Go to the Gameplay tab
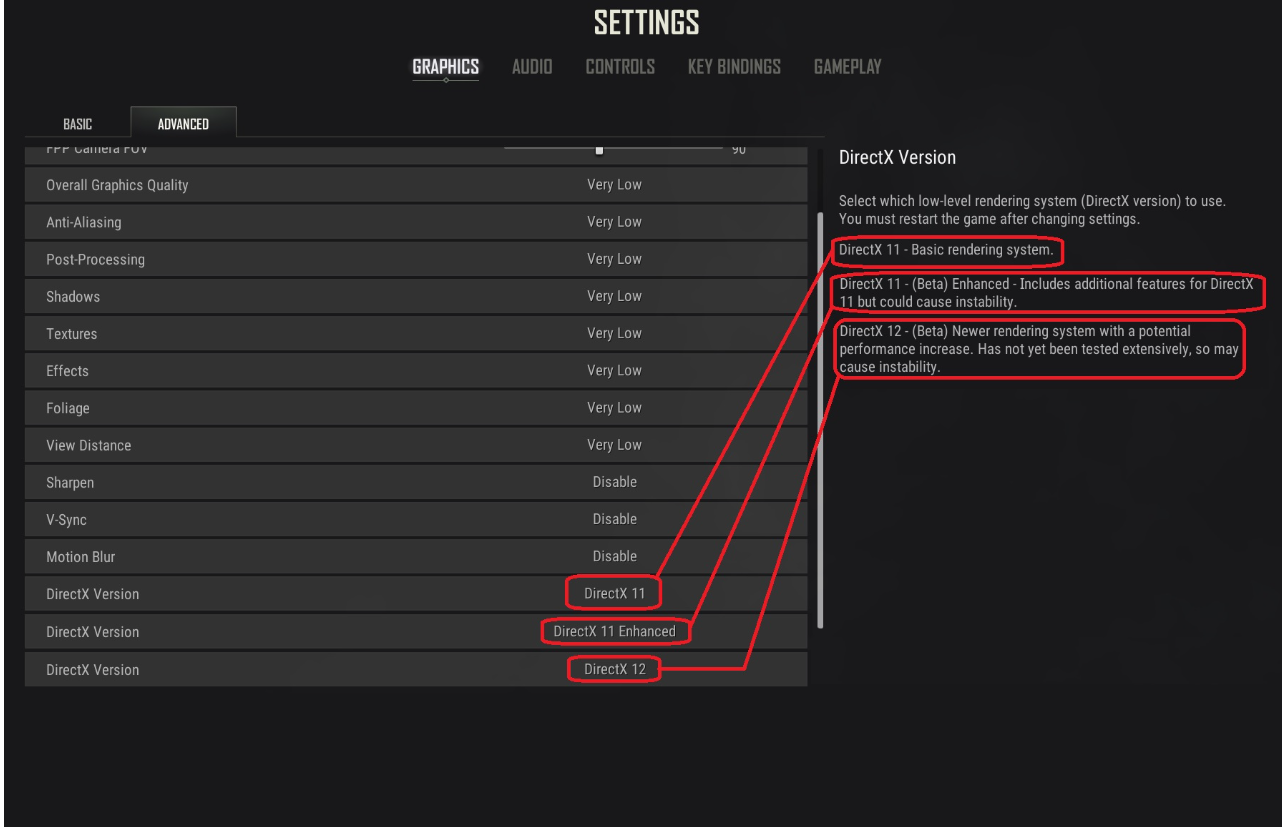 coord(847,68)
